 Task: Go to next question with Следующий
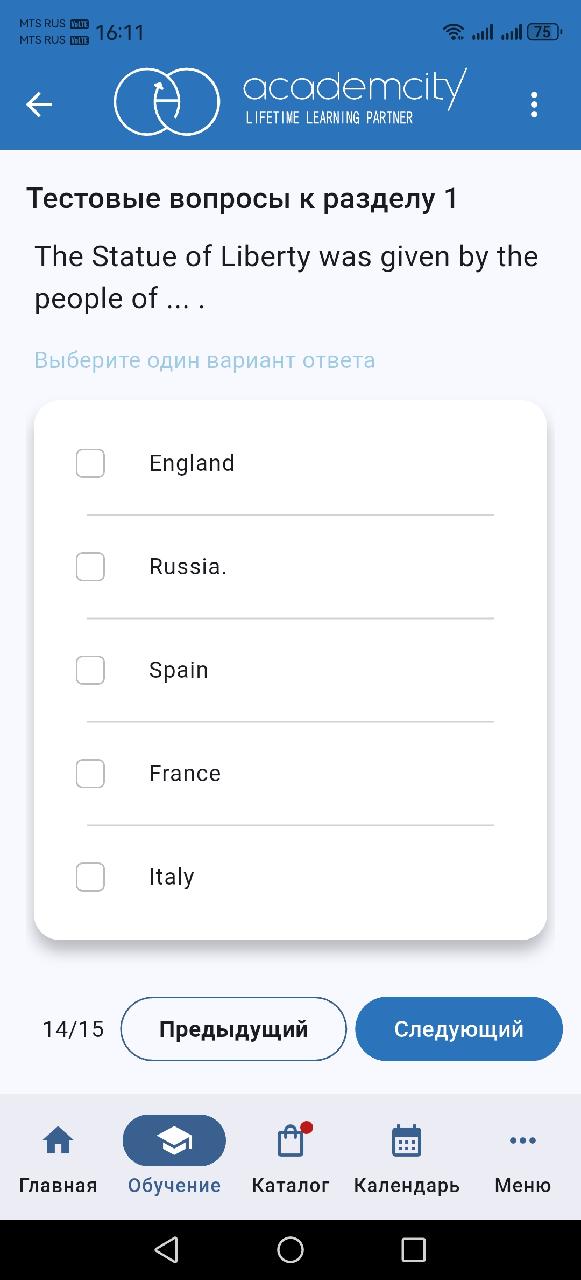[459, 1029]
